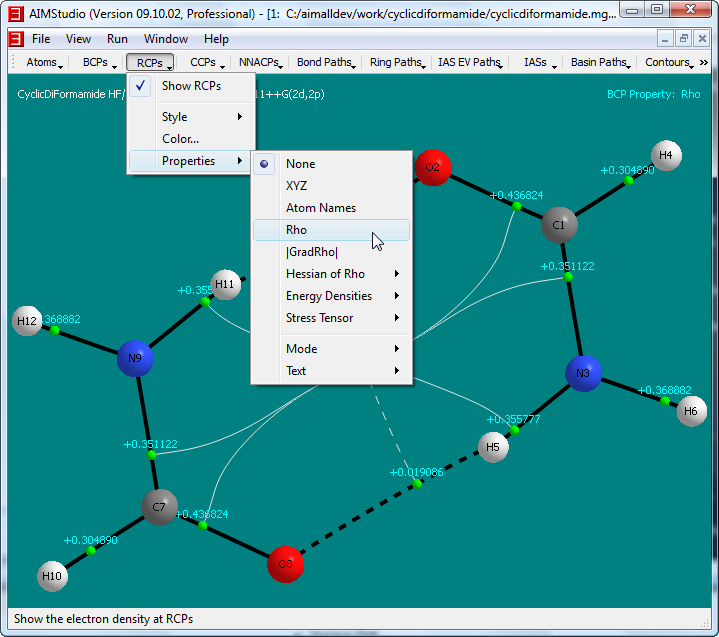Viewport: 719px width, 637px height.
Task: Open the Bond Paths toolbar button
Action: coord(325,62)
